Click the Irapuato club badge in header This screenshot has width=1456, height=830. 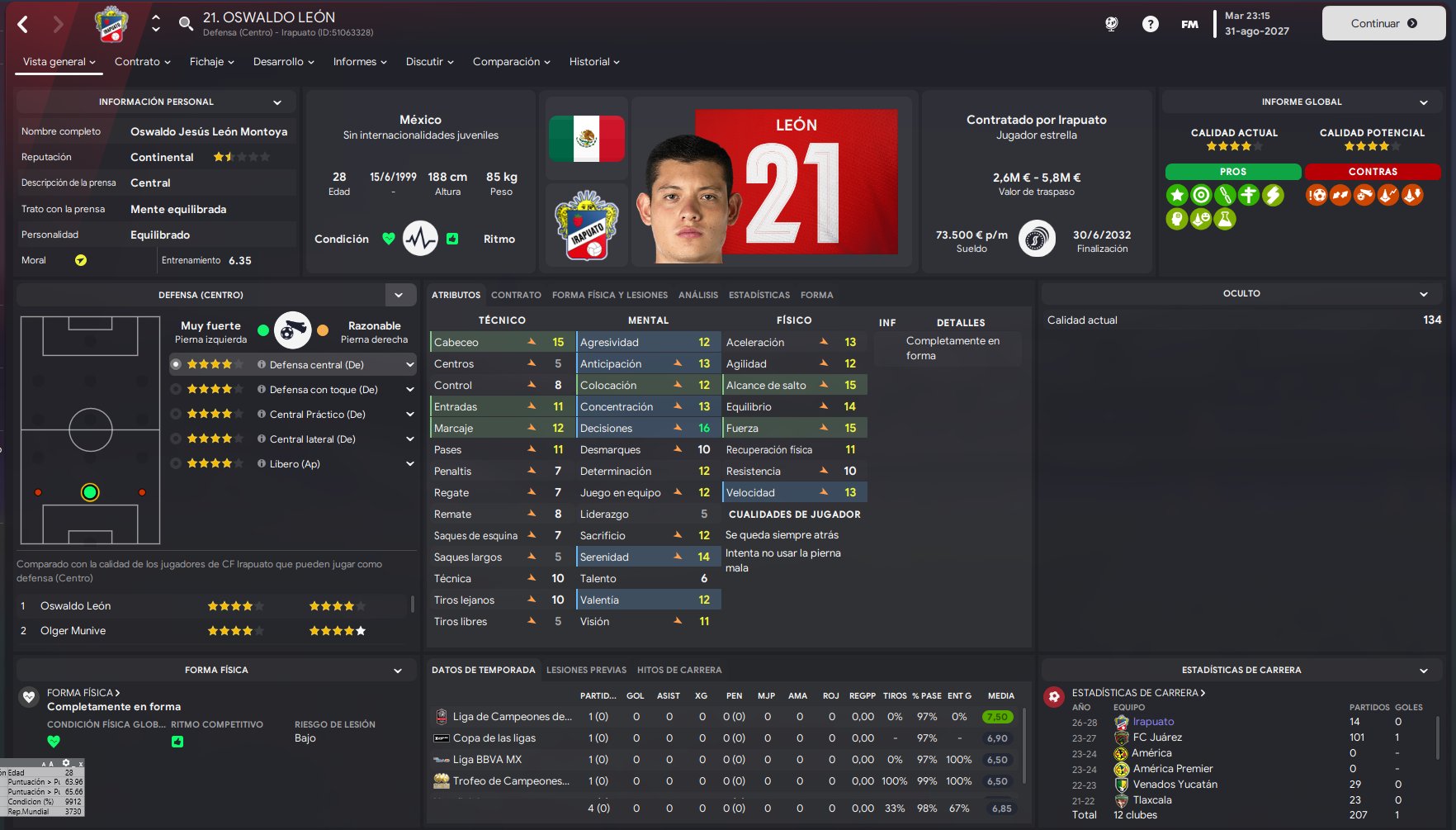(x=111, y=24)
